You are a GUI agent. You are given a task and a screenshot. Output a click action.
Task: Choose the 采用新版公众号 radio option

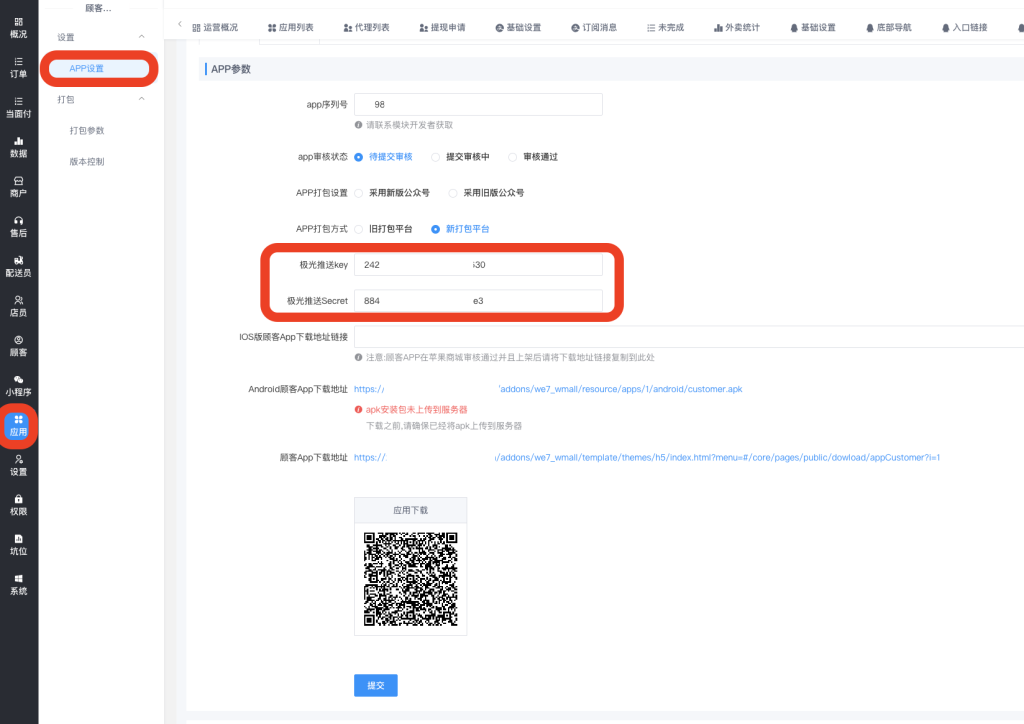pyautogui.click(x=359, y=193)
